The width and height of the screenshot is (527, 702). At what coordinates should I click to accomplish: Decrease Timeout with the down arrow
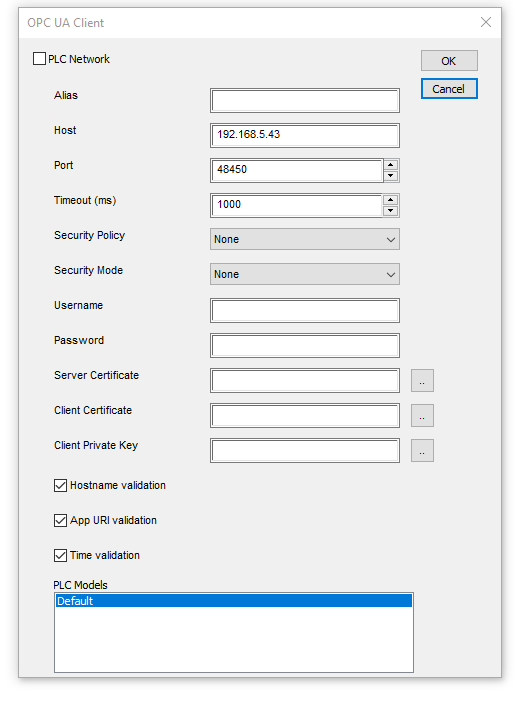tap(391, 210)
